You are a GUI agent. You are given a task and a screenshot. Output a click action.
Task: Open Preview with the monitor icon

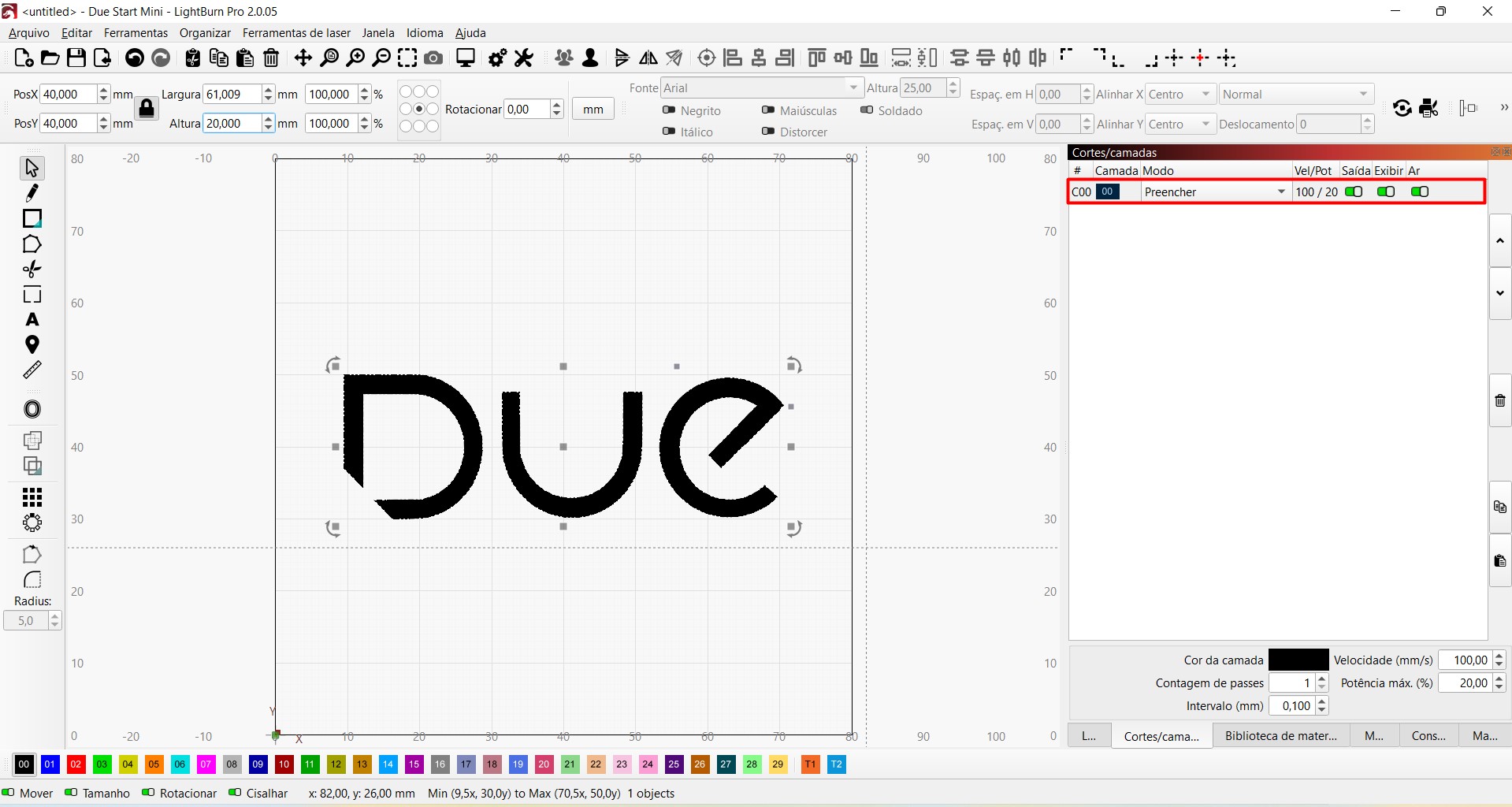pyautogui.click(x=466, y=58)
